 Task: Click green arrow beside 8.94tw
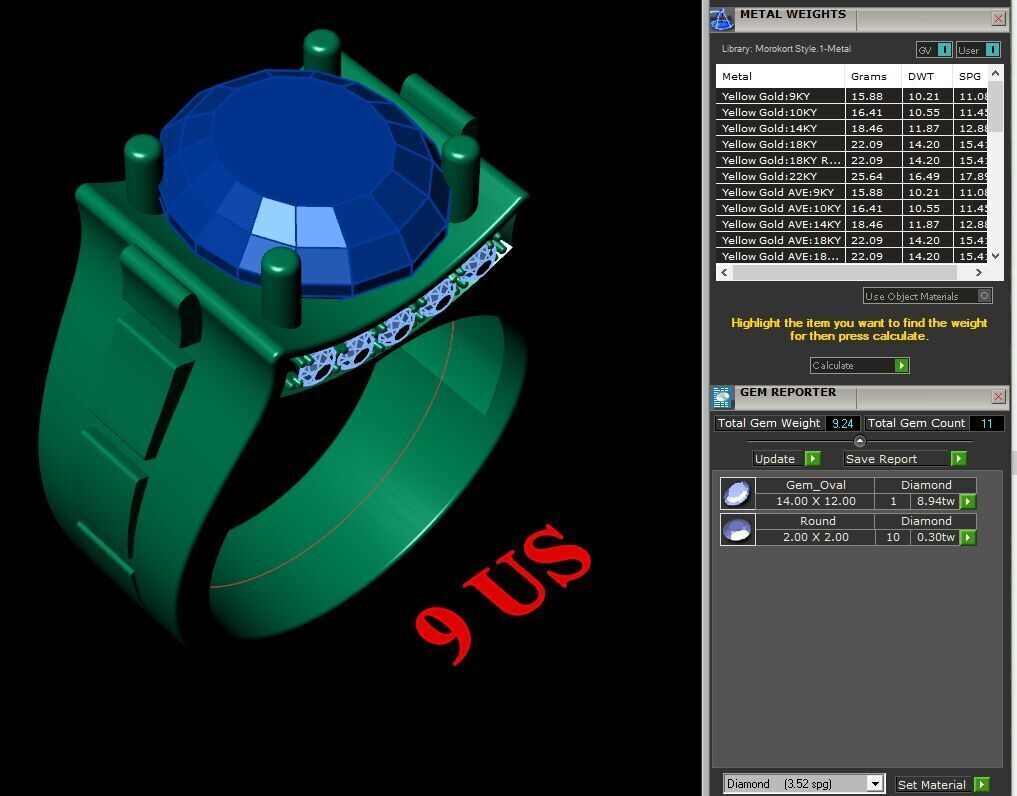pos(968,501)
